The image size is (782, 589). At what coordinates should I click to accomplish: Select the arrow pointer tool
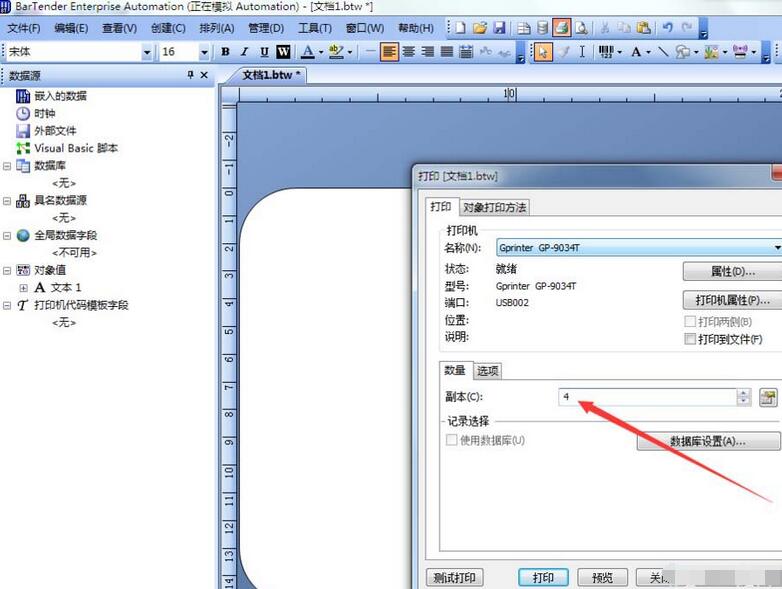point(543,52)
